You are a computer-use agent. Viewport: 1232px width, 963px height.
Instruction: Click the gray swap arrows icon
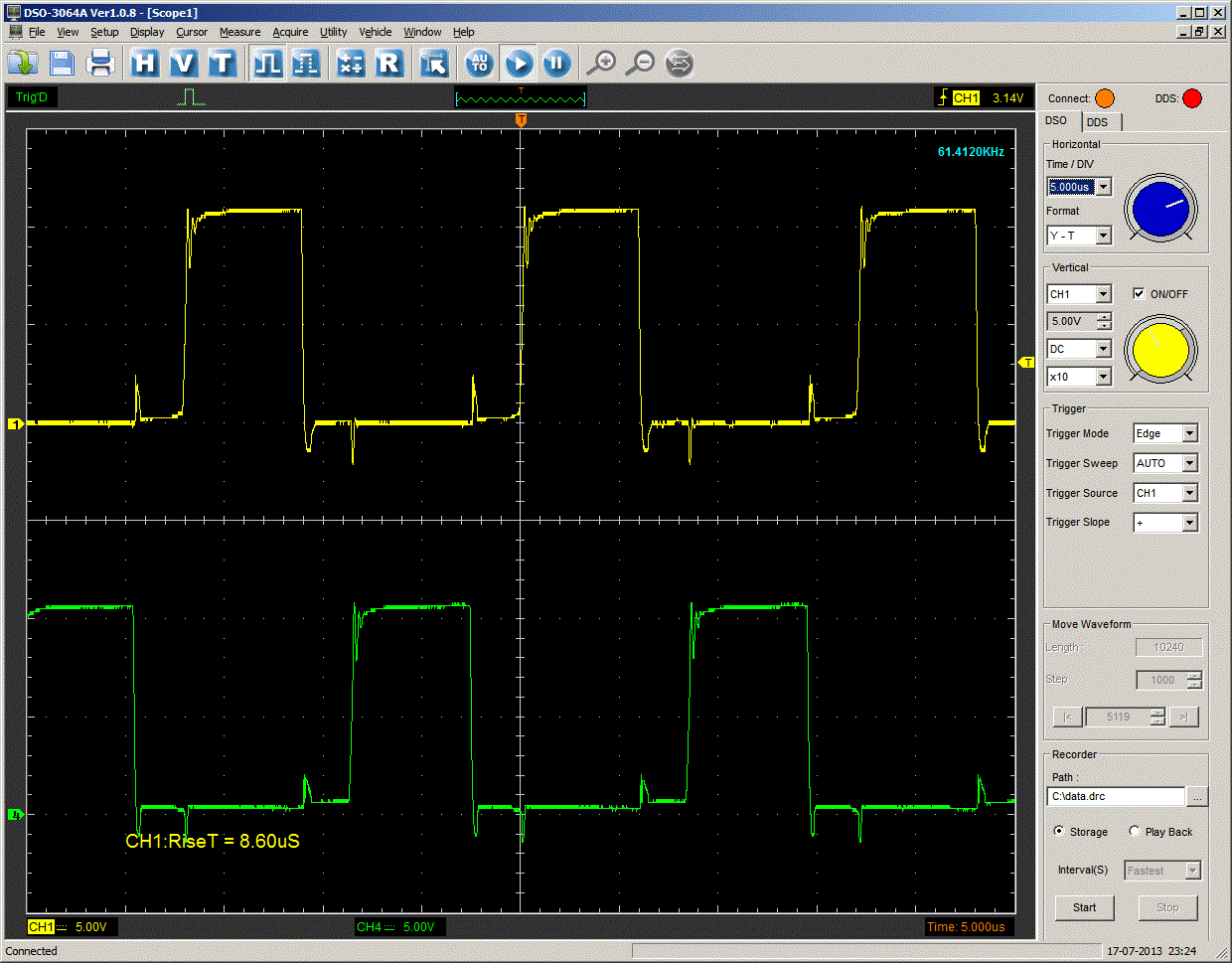point(680,64)
